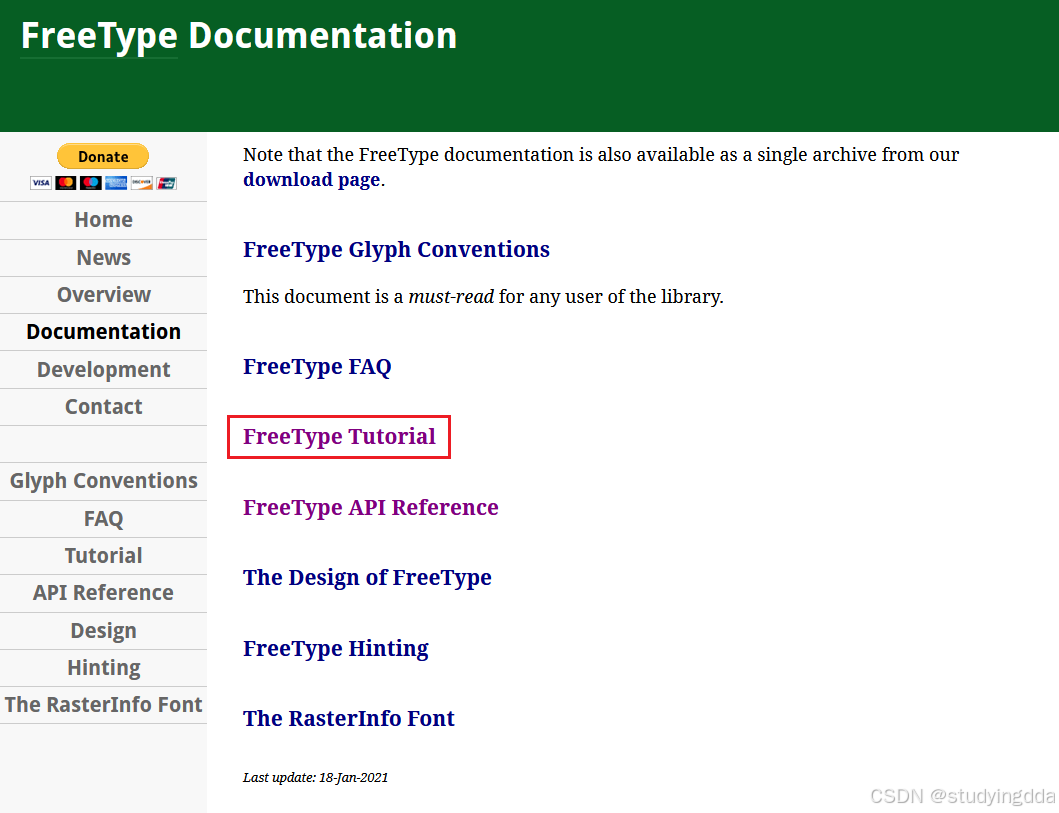The width and height of the screenshot is (1059, 813).
Task: Click the yellow Donate button
Action: tap(103, 157)
